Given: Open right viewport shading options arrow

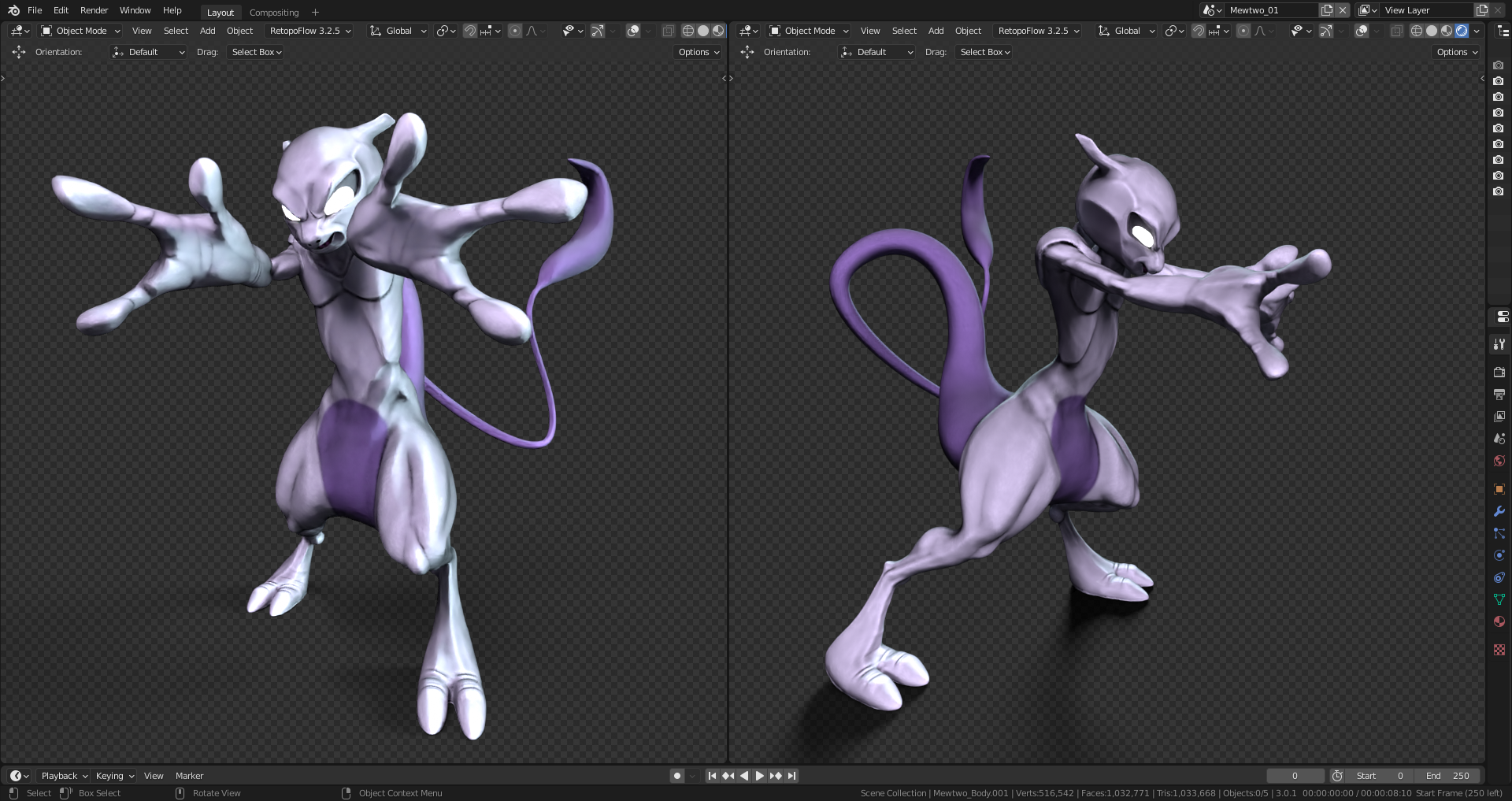Looking at the screenshot, I should 1477,31.
